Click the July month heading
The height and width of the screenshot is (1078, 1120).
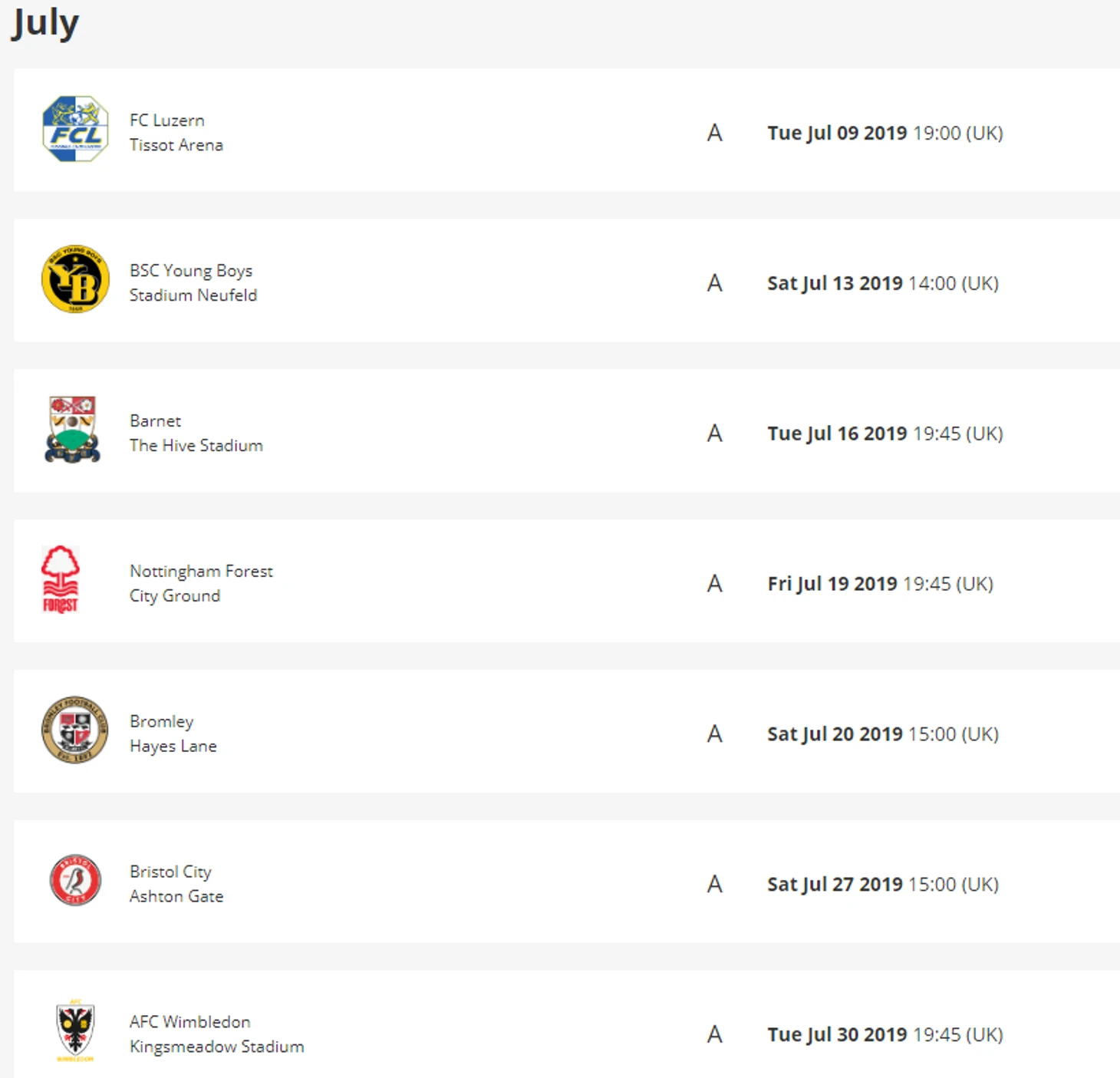[x=45, y=23]
